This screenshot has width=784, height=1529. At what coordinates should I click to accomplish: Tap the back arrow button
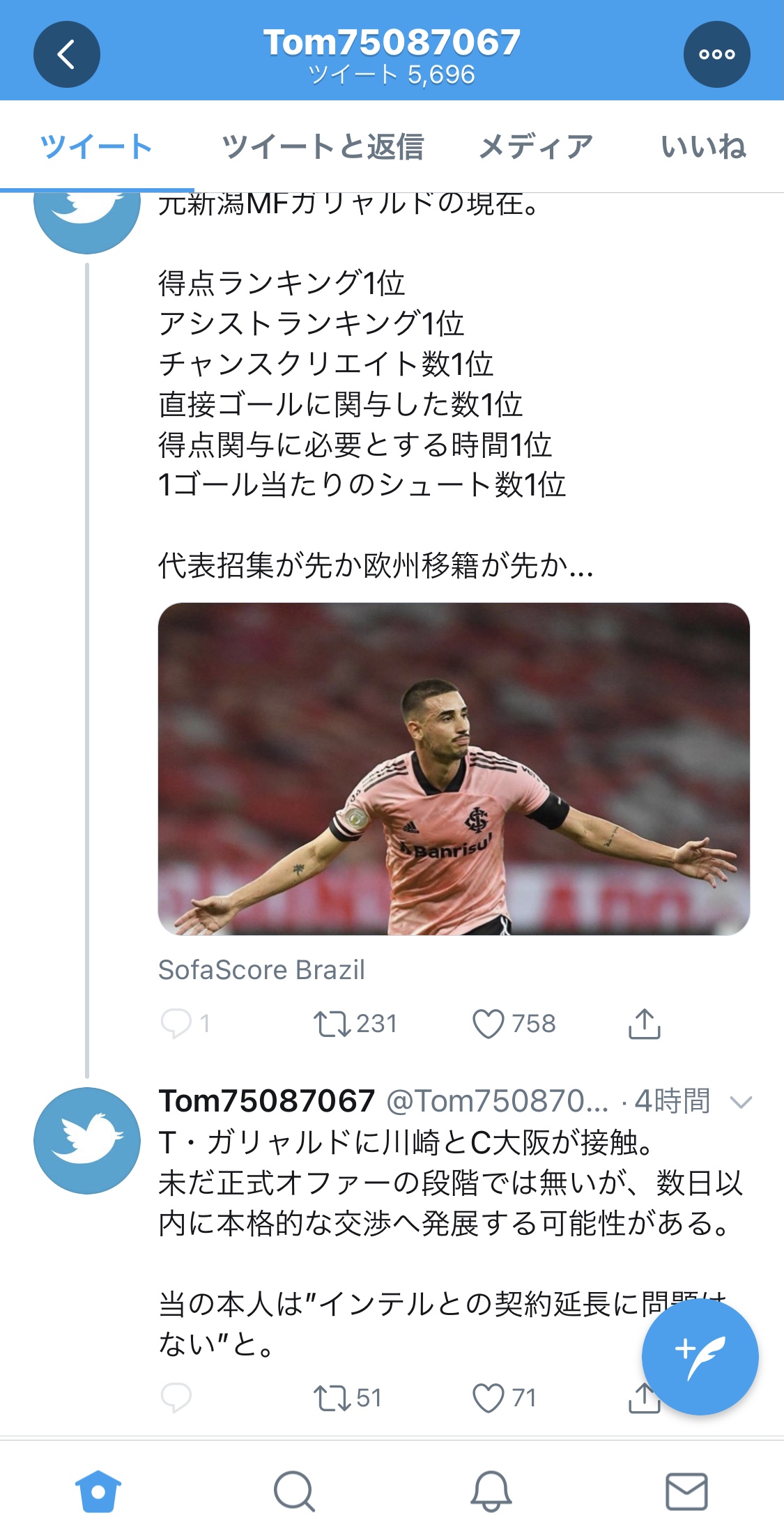tap(67, 54)
